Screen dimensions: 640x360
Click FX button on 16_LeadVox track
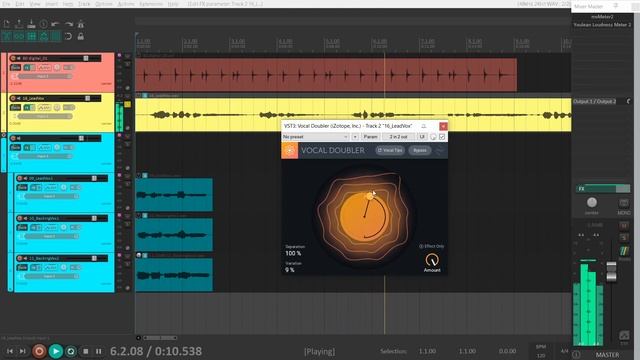pos(27,107)
